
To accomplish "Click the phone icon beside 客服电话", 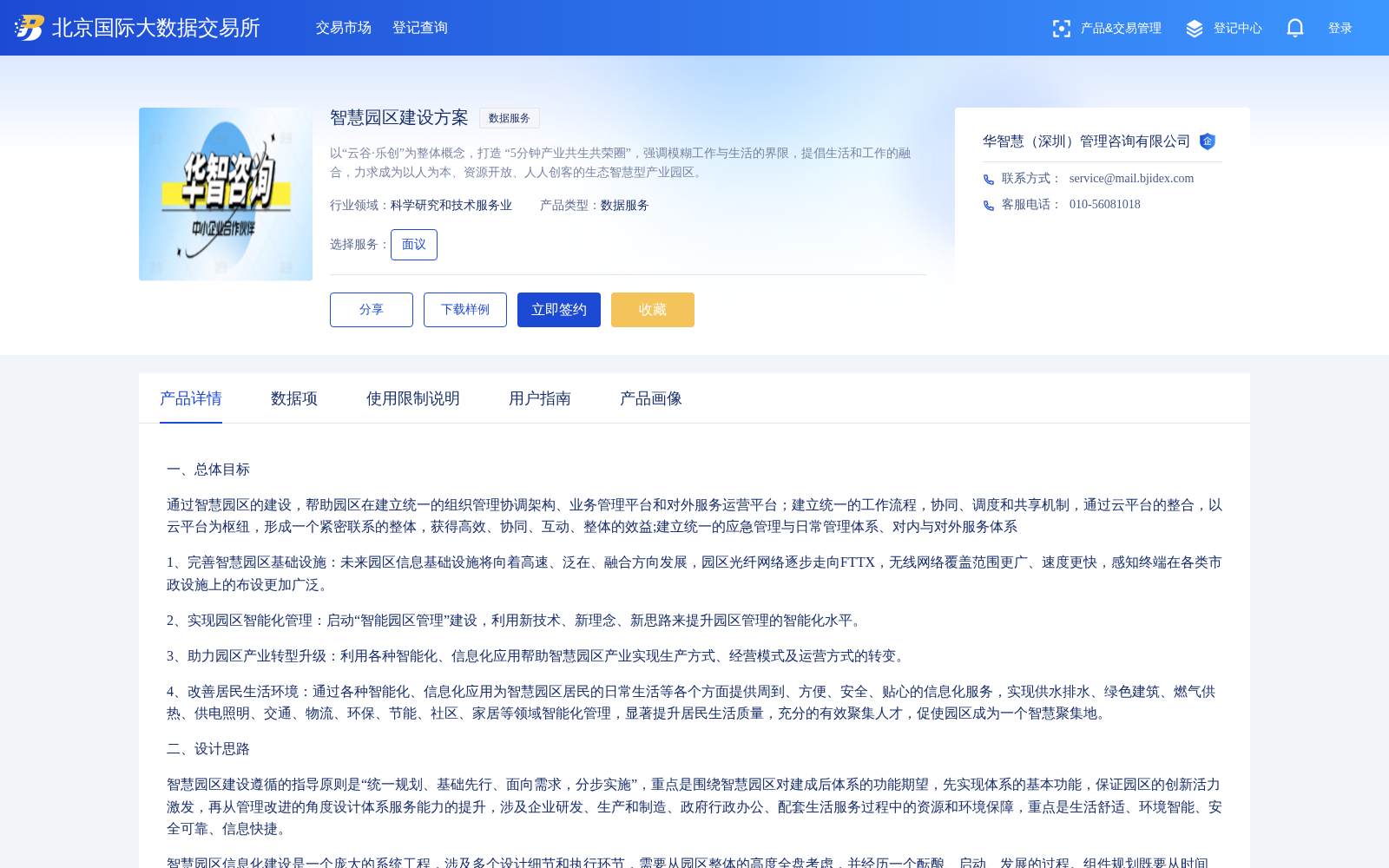I will point(989,206).
